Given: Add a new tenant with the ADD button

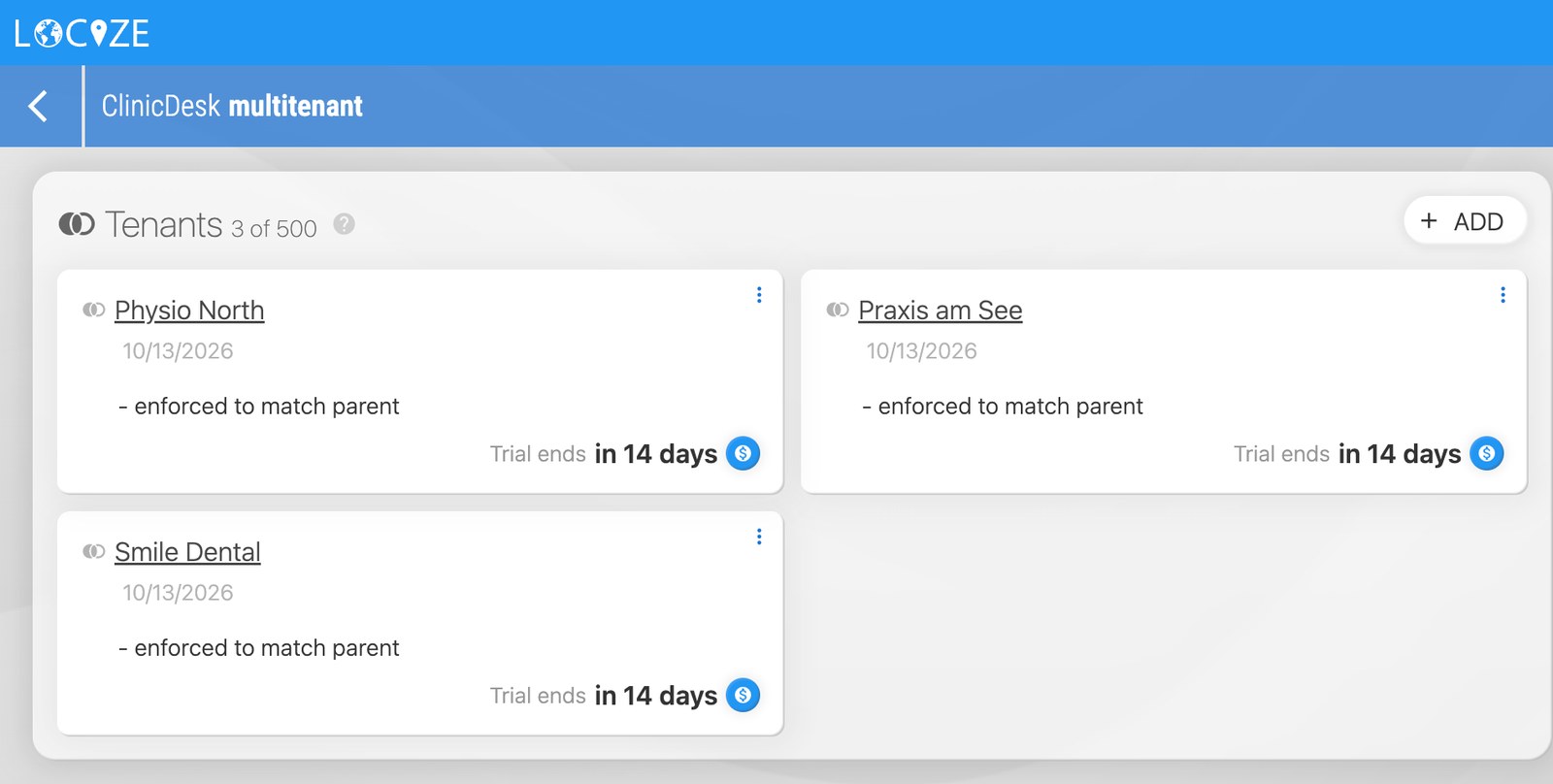Looking at the screenshot, I should click(1465, 221).
